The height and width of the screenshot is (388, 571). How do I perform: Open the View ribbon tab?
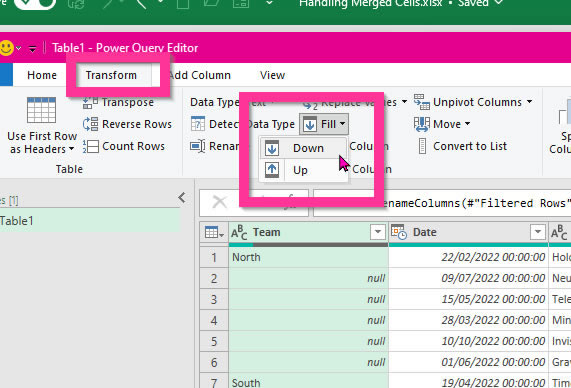pyautogui.click(x=272, y=75)
